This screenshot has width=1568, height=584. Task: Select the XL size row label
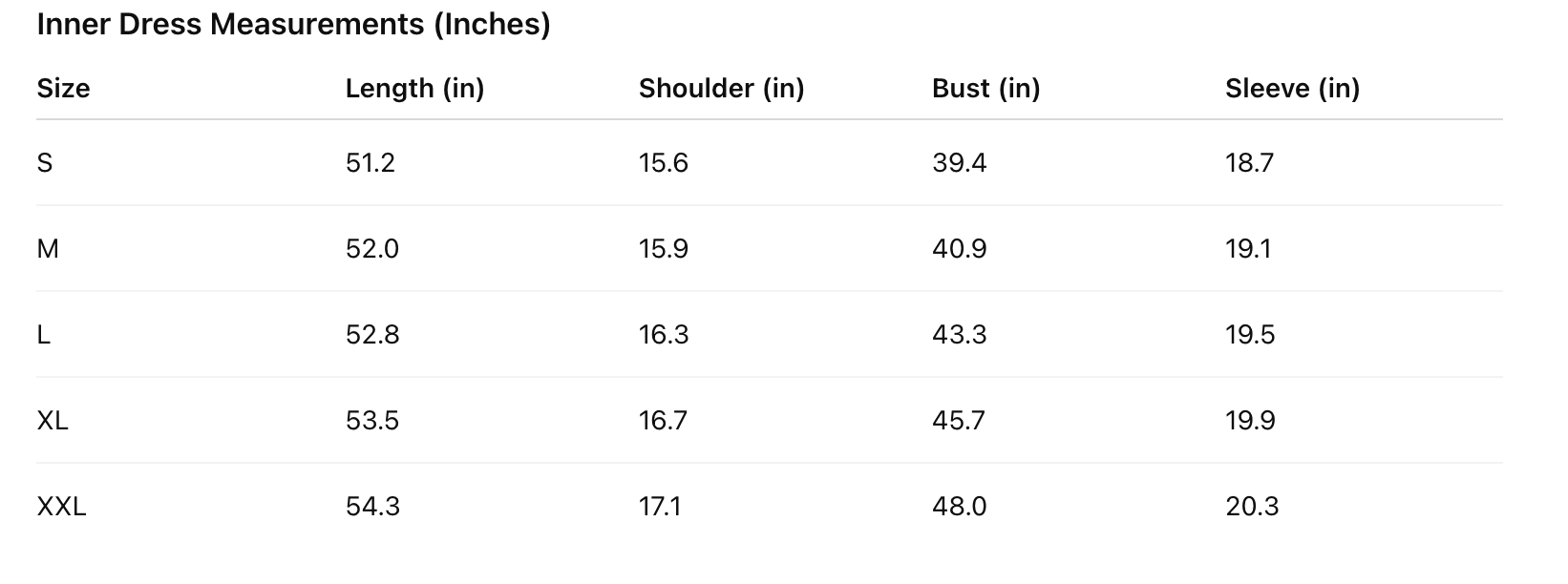pyautogui.click(x=53, y=421)
